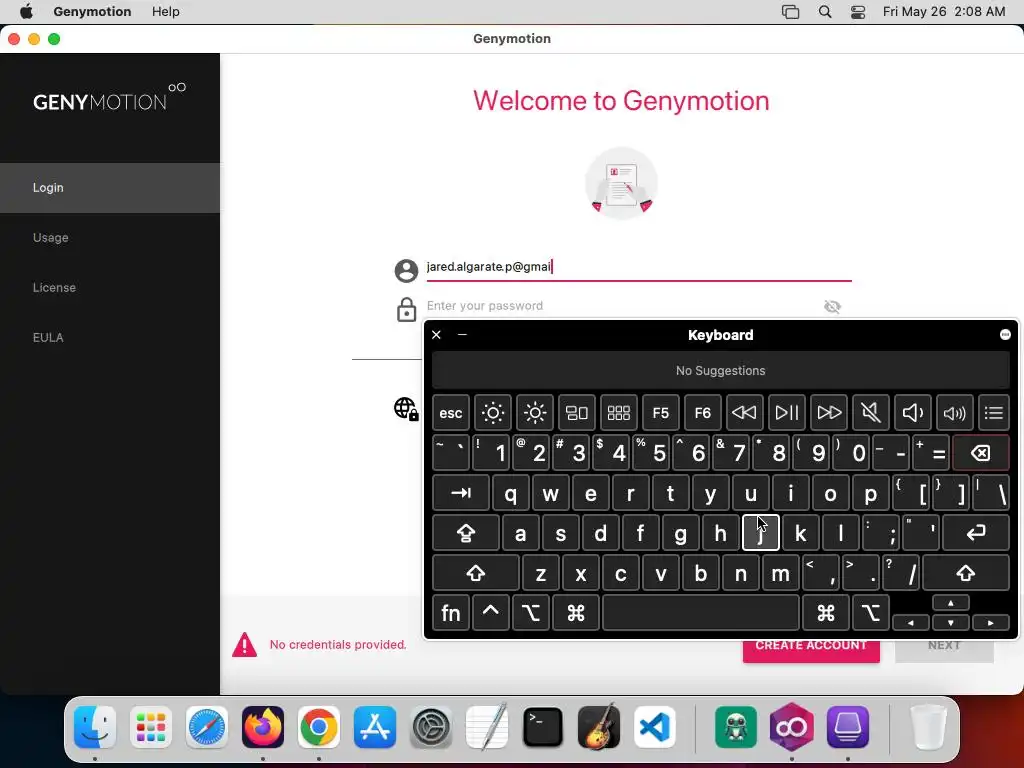This screenshot has width=1024, height=768.
Task: Open the Login section in sidebar
Action: pyautogui.click(x=110, y=187)
